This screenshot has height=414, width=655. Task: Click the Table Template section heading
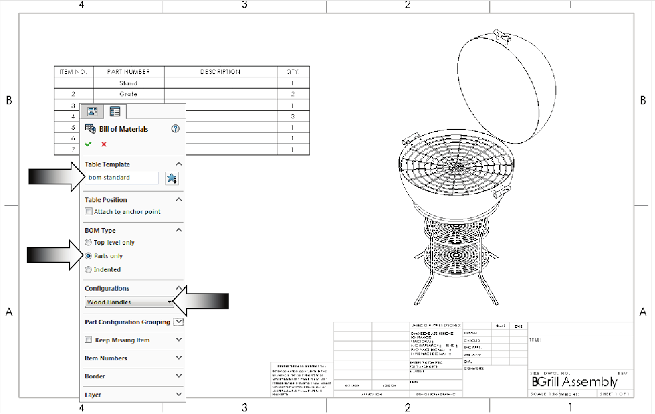coord(107,164)
